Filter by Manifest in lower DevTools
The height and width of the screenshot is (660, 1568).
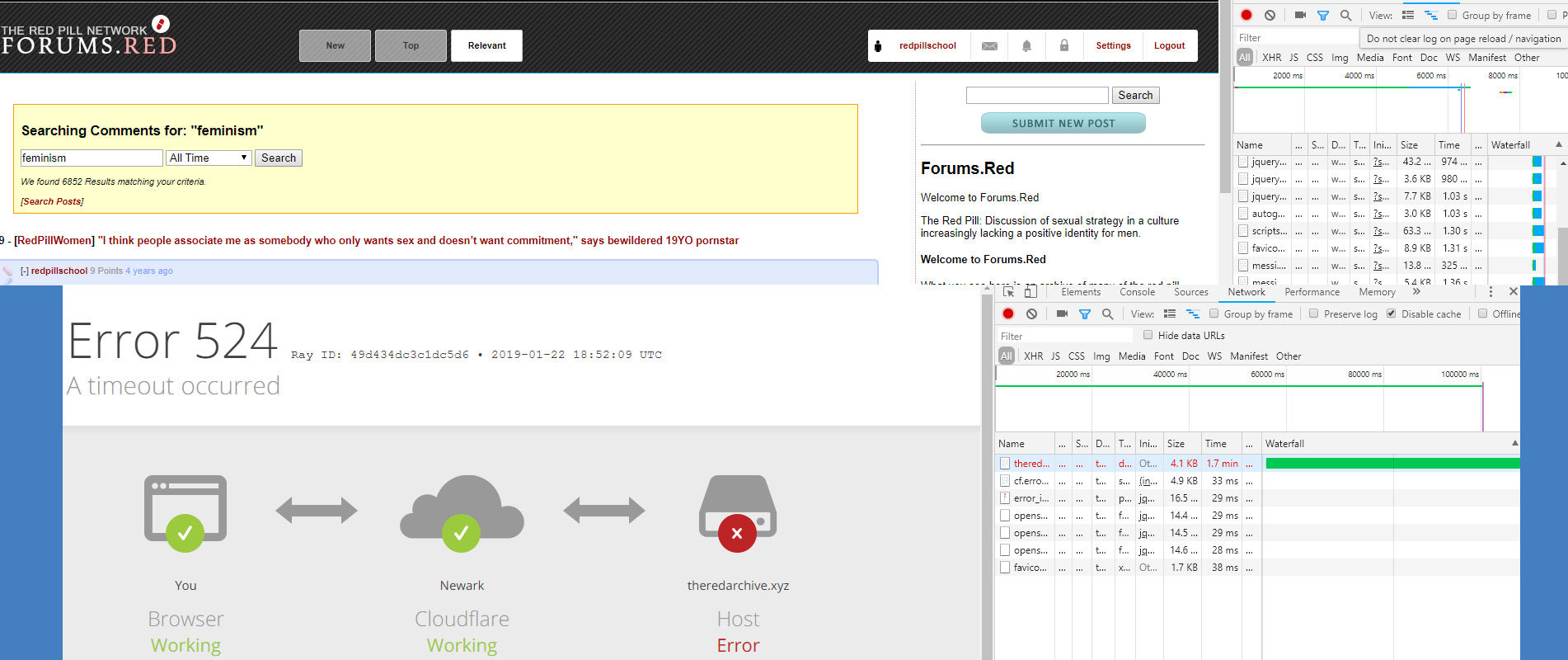click(x=1249, y=356)
